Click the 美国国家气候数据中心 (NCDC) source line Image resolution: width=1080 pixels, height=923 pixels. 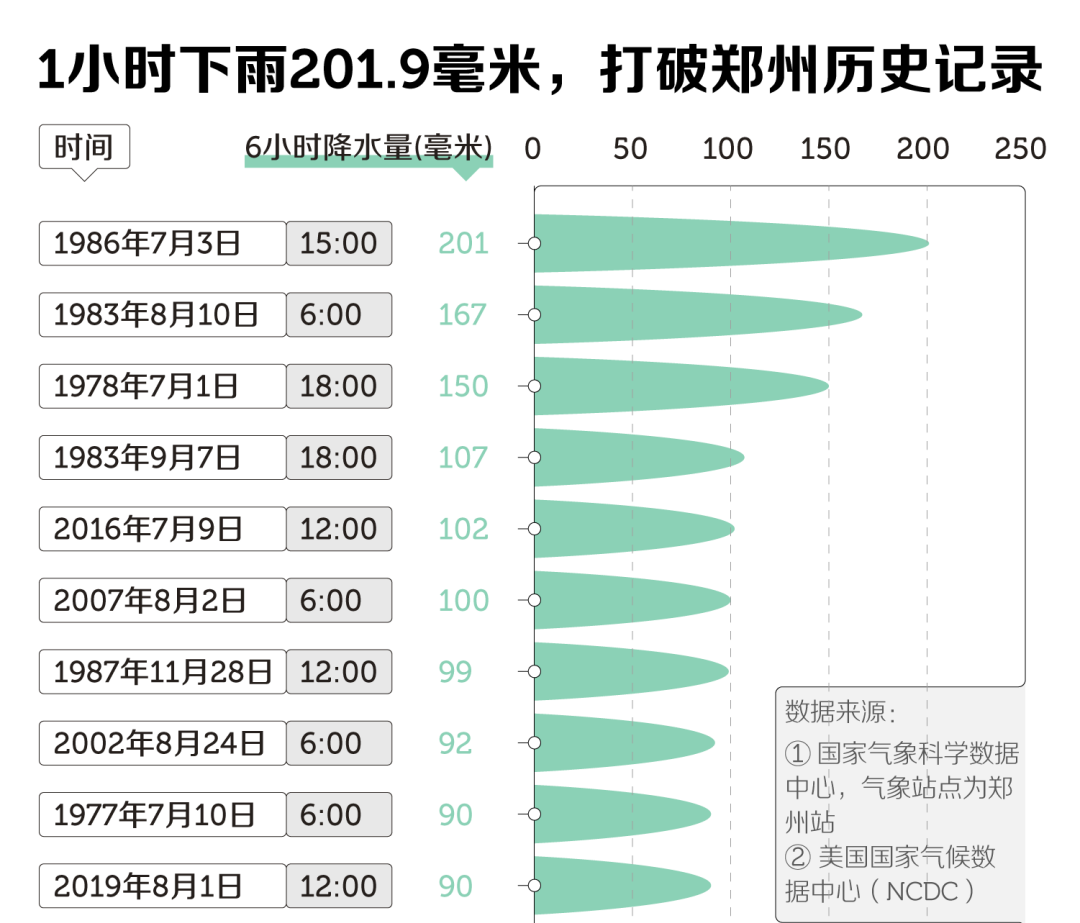(890, 874)
